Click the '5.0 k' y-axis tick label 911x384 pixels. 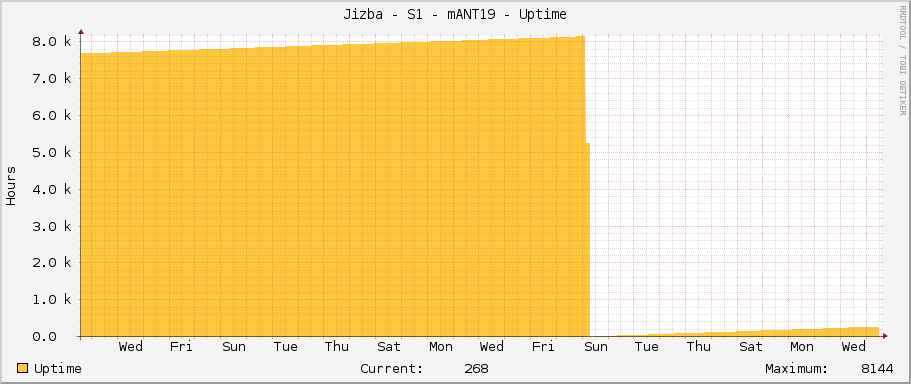[x=52, y=152]
